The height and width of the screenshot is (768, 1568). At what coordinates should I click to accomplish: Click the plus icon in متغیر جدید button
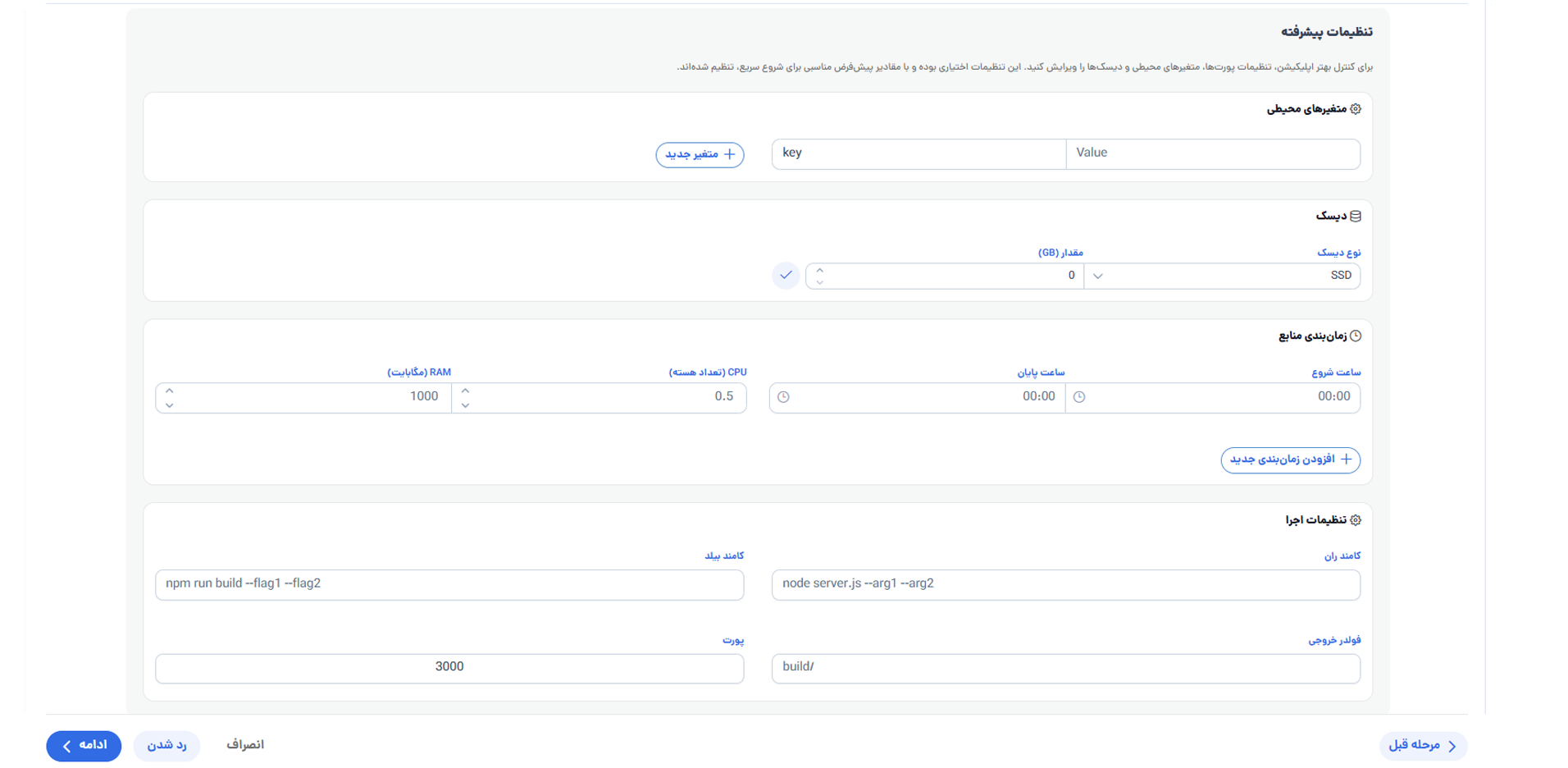pos(729,154)
